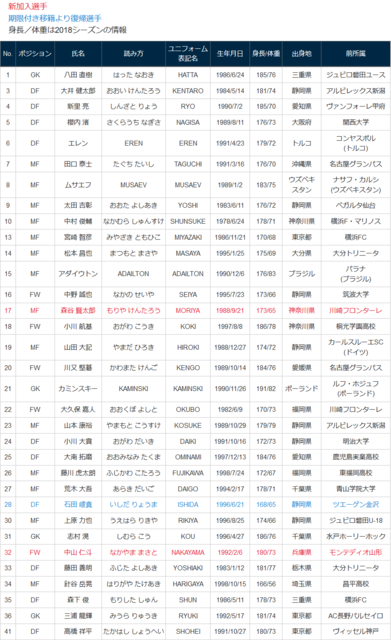
Task: Click ヴァンフォーレ甲府 previous club cell
Action: click(x=355, y=107)
